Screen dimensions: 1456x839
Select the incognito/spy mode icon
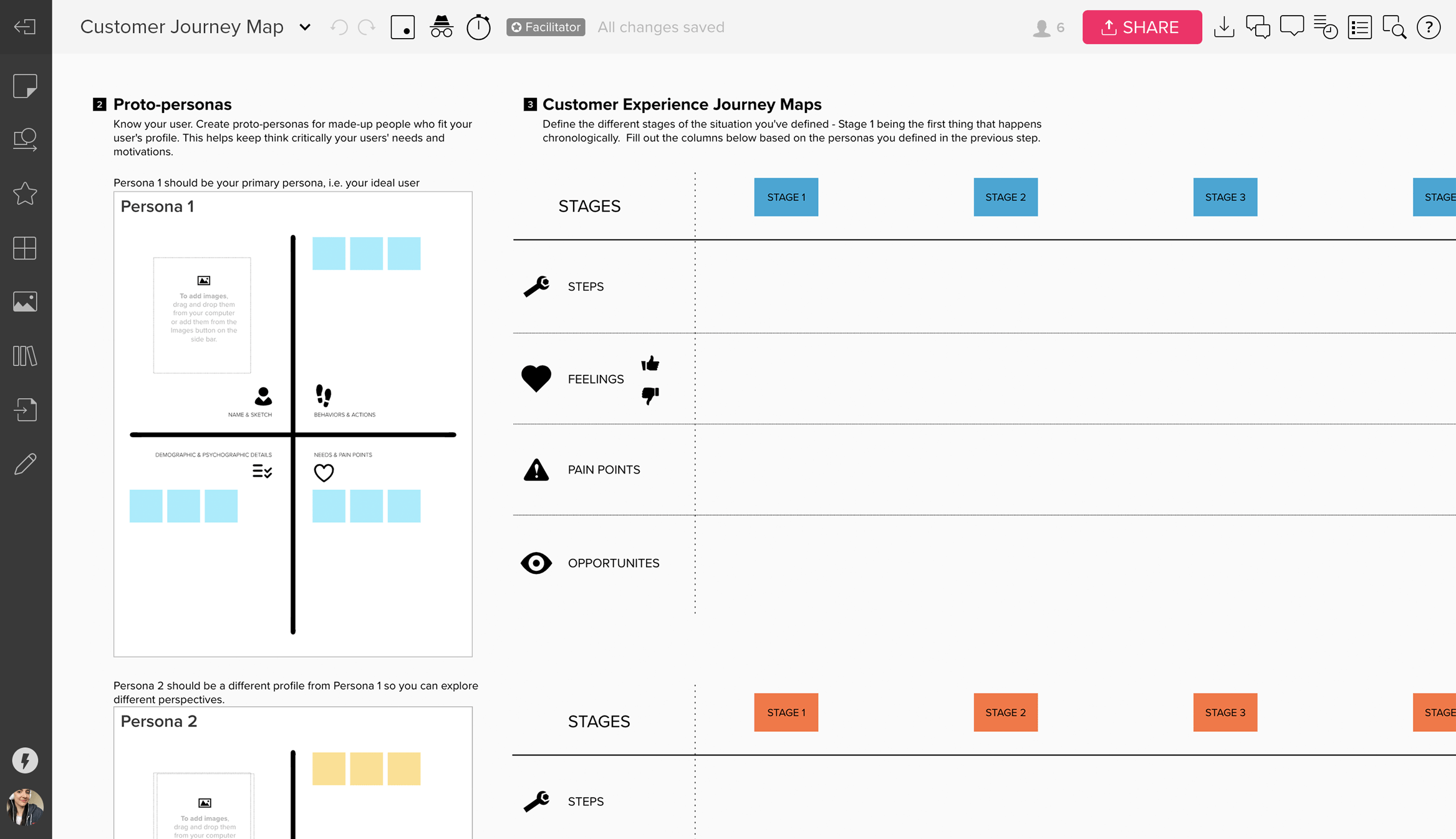[440, 26]
